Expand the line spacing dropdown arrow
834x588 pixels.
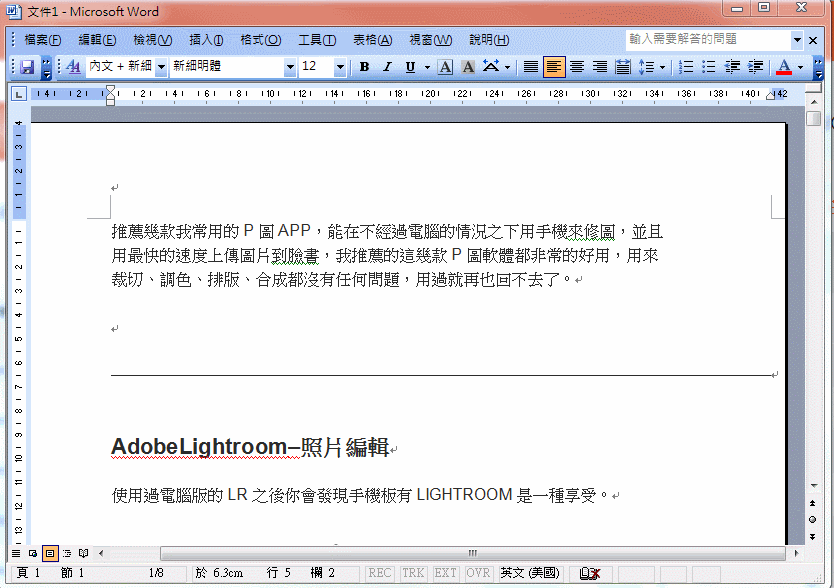(x=662, y=67)
